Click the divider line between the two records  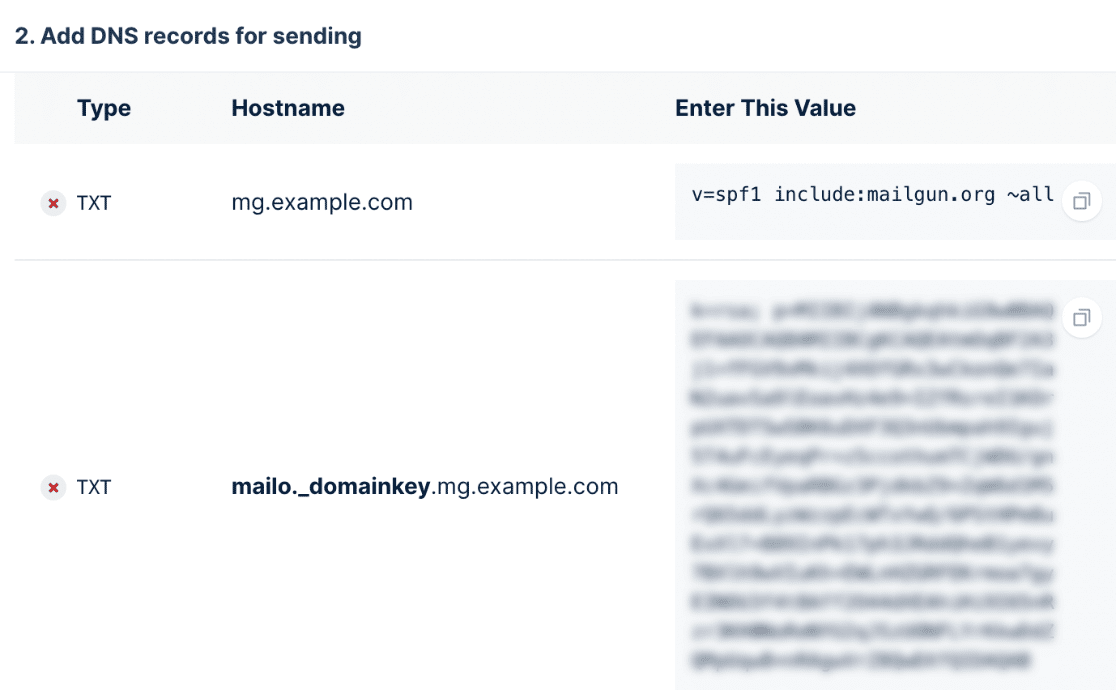click(x=500, y=260)
